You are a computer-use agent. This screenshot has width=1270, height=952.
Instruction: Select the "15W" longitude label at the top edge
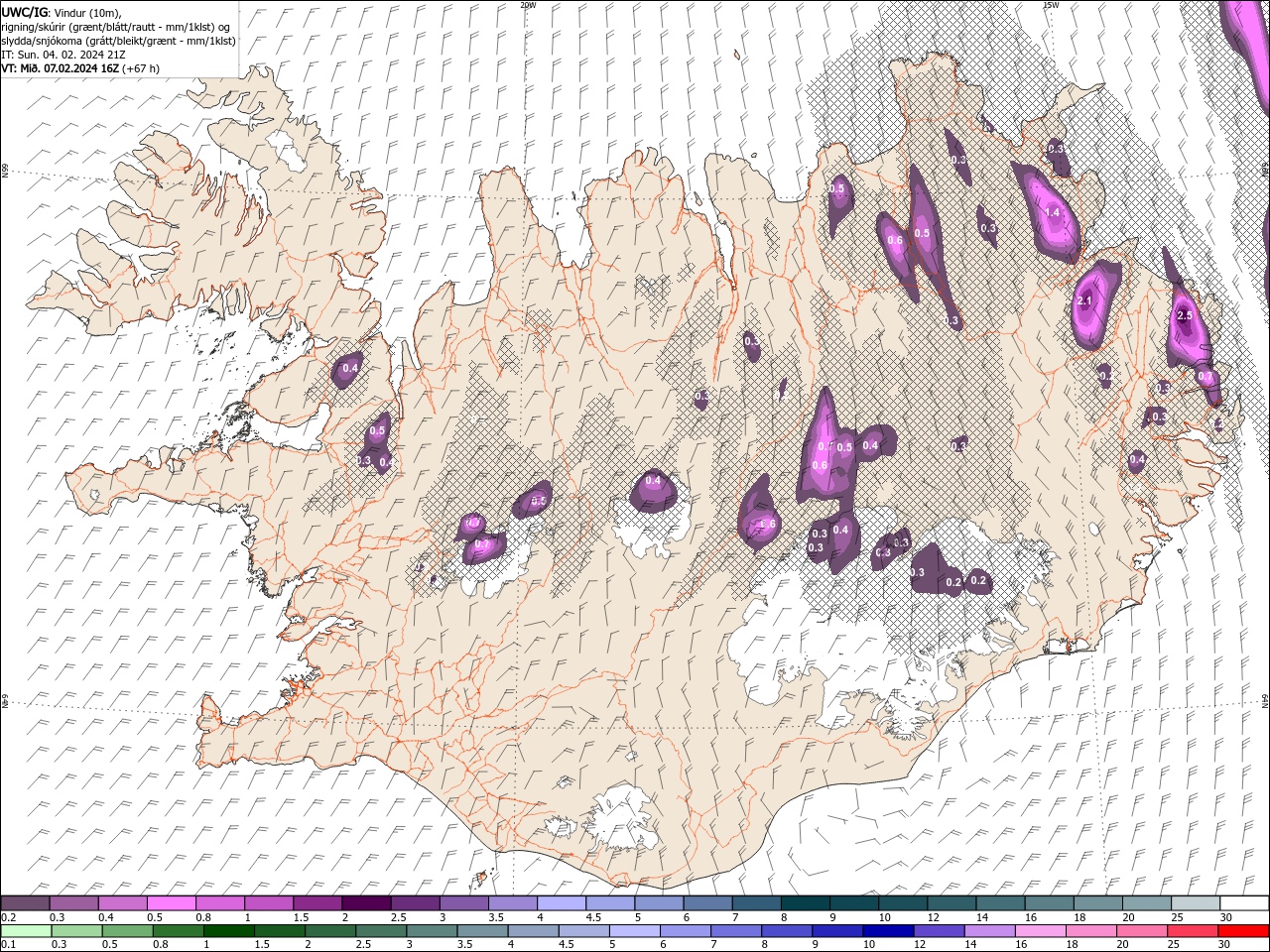pos(1051,5)
